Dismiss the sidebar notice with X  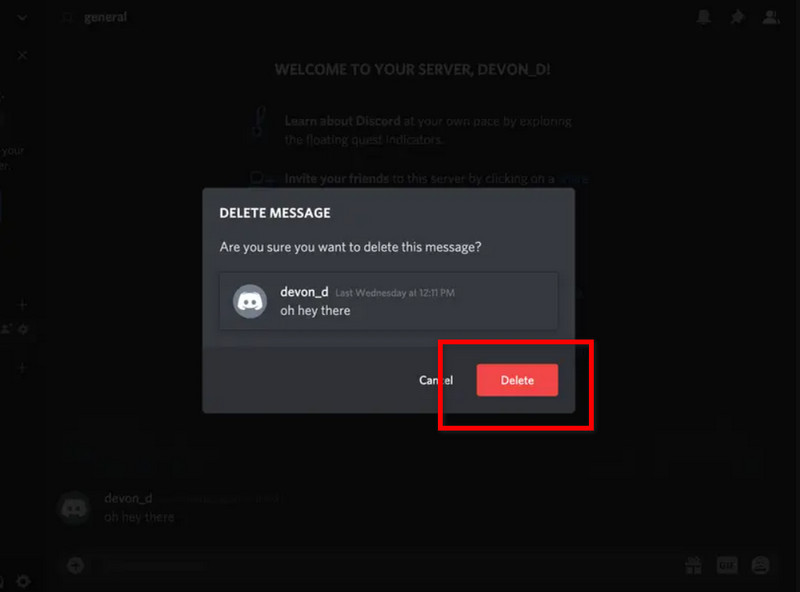(22, 56)
